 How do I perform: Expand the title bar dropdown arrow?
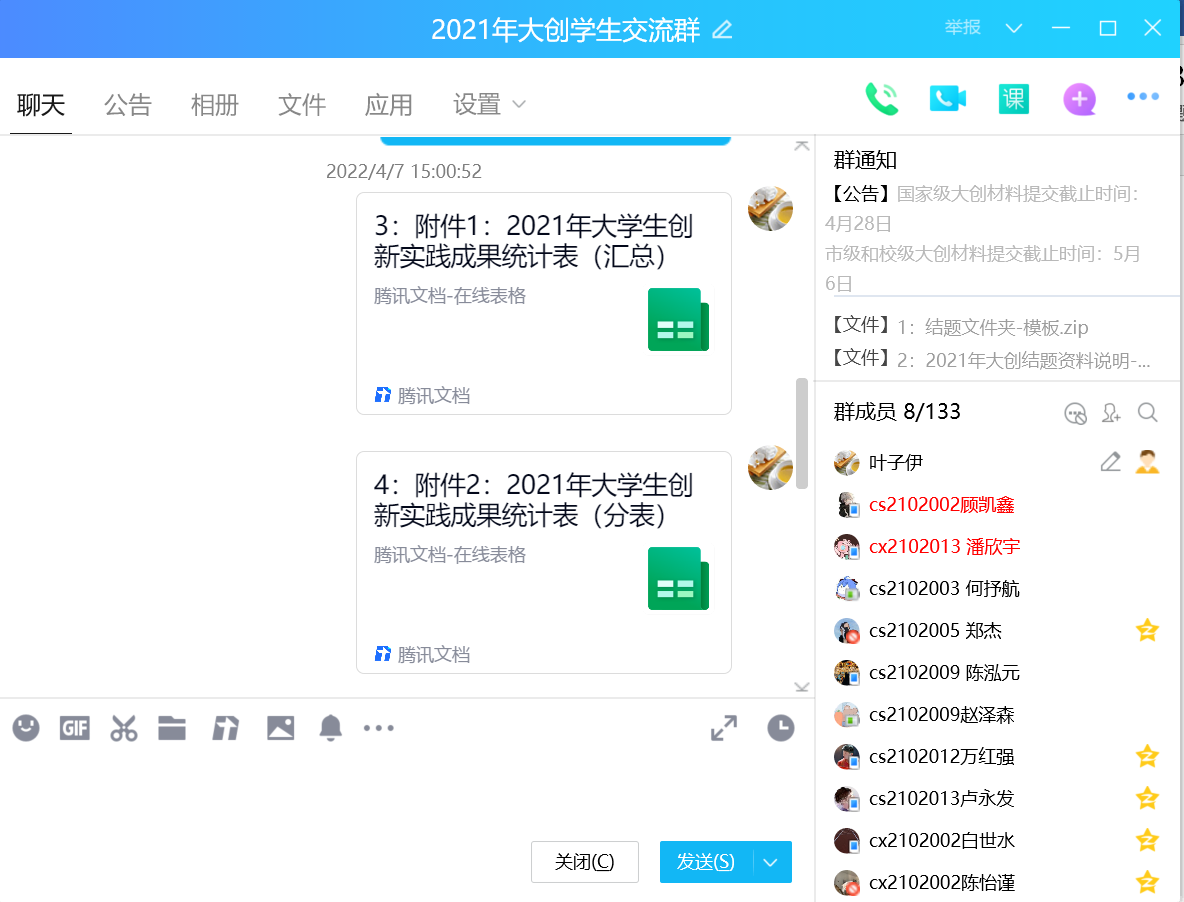click(1014, 28)
